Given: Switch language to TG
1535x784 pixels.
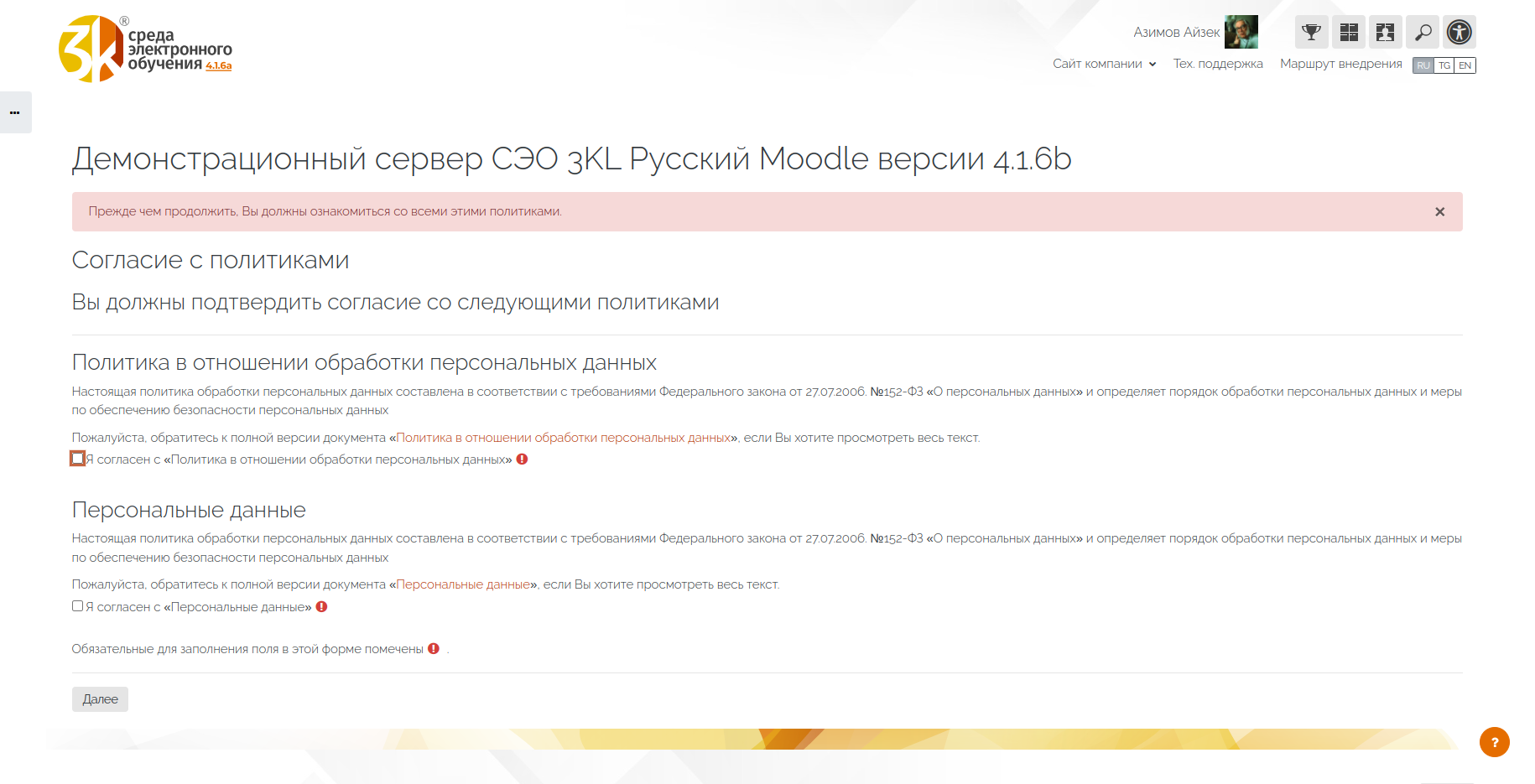Looking at the screenshot, I should pos(1444,65).
